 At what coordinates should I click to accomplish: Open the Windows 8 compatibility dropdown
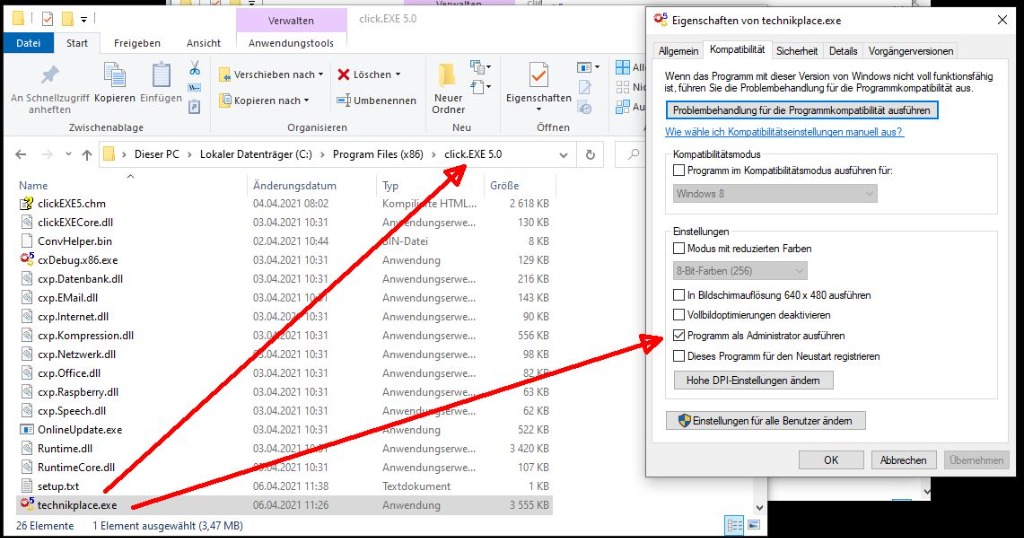775,194
